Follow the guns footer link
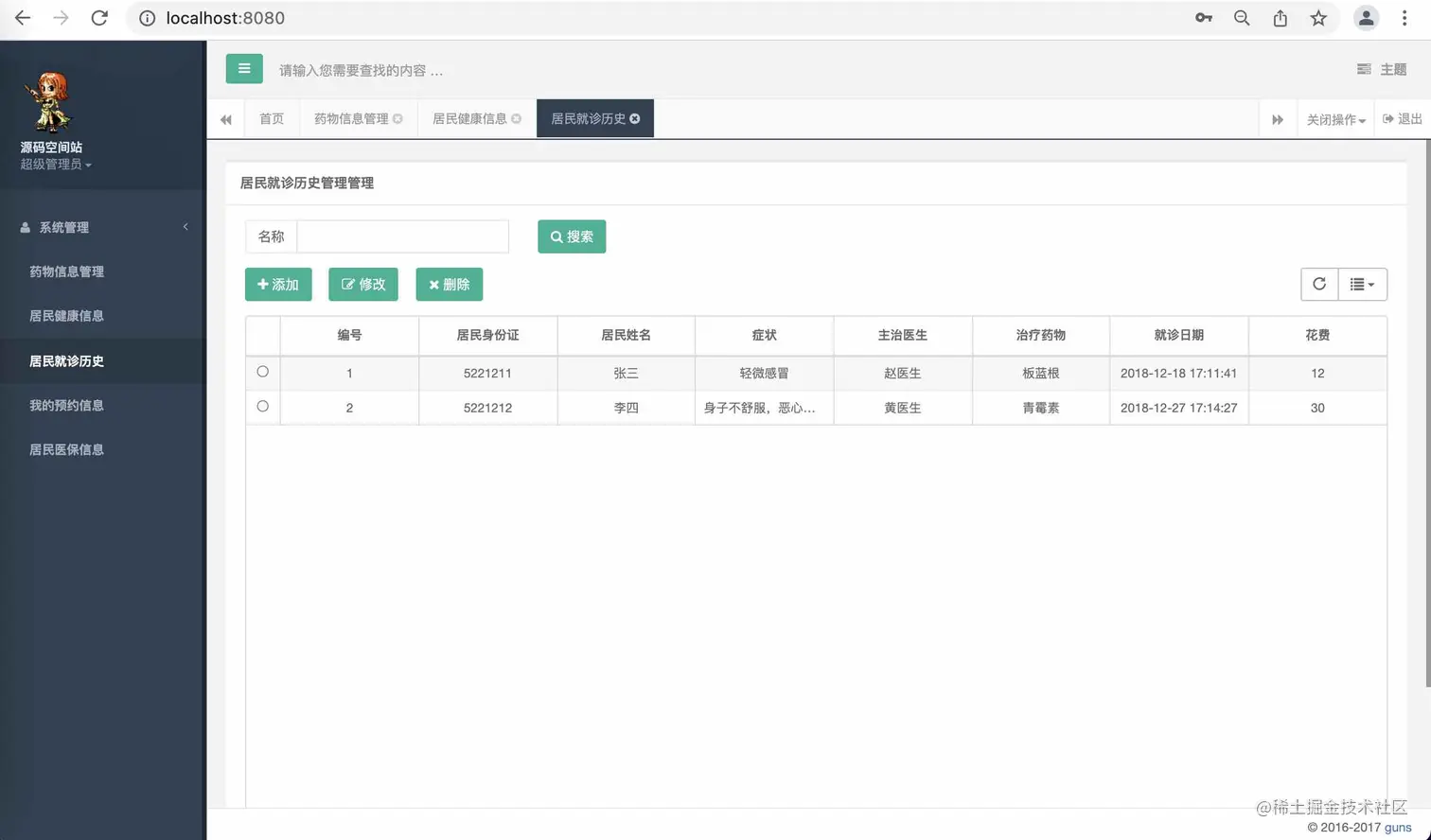Viewport: 1431px width, 840px height. click(x=1398, y=827)
